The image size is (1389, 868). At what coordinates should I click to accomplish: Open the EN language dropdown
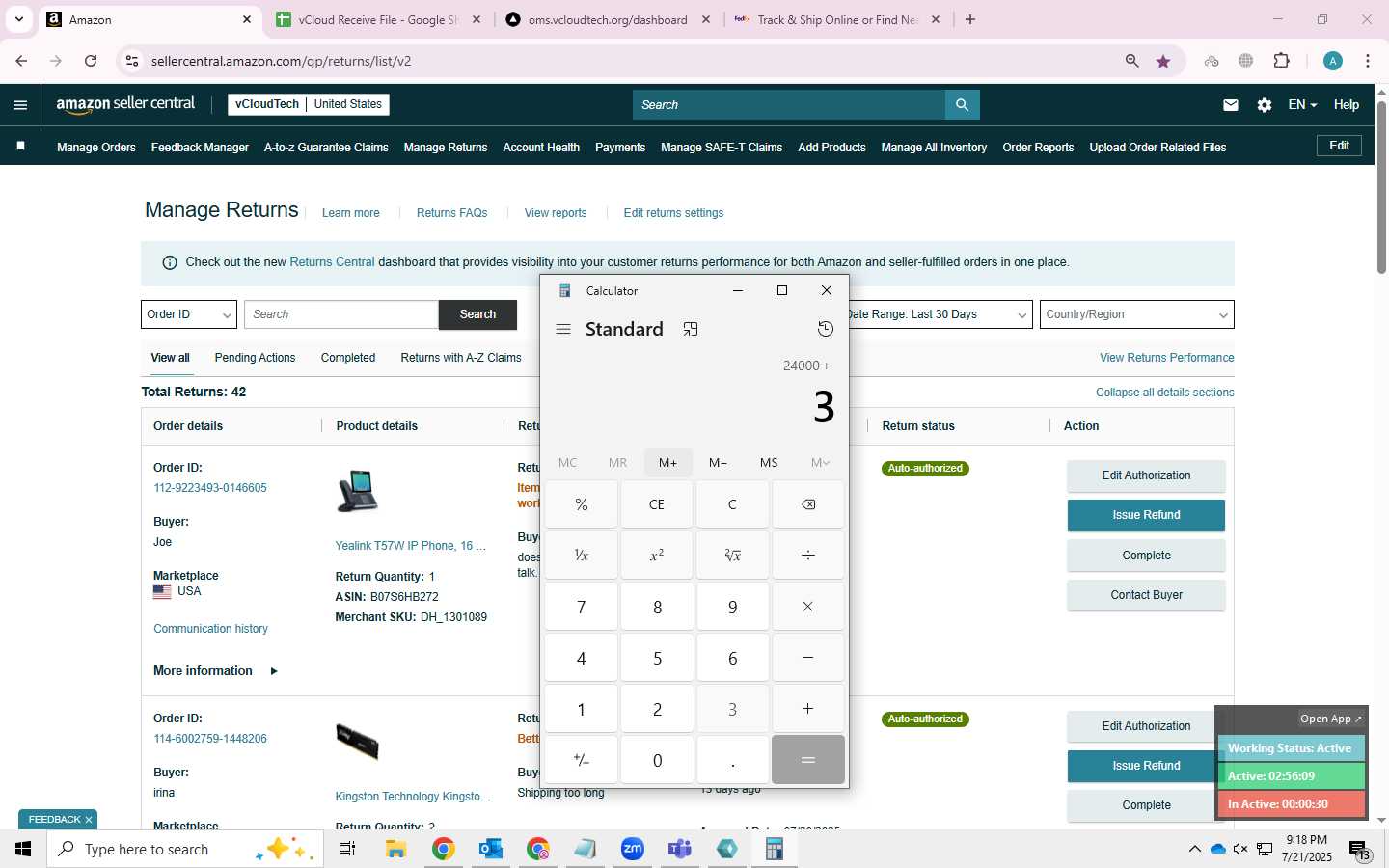[1302, 105]
